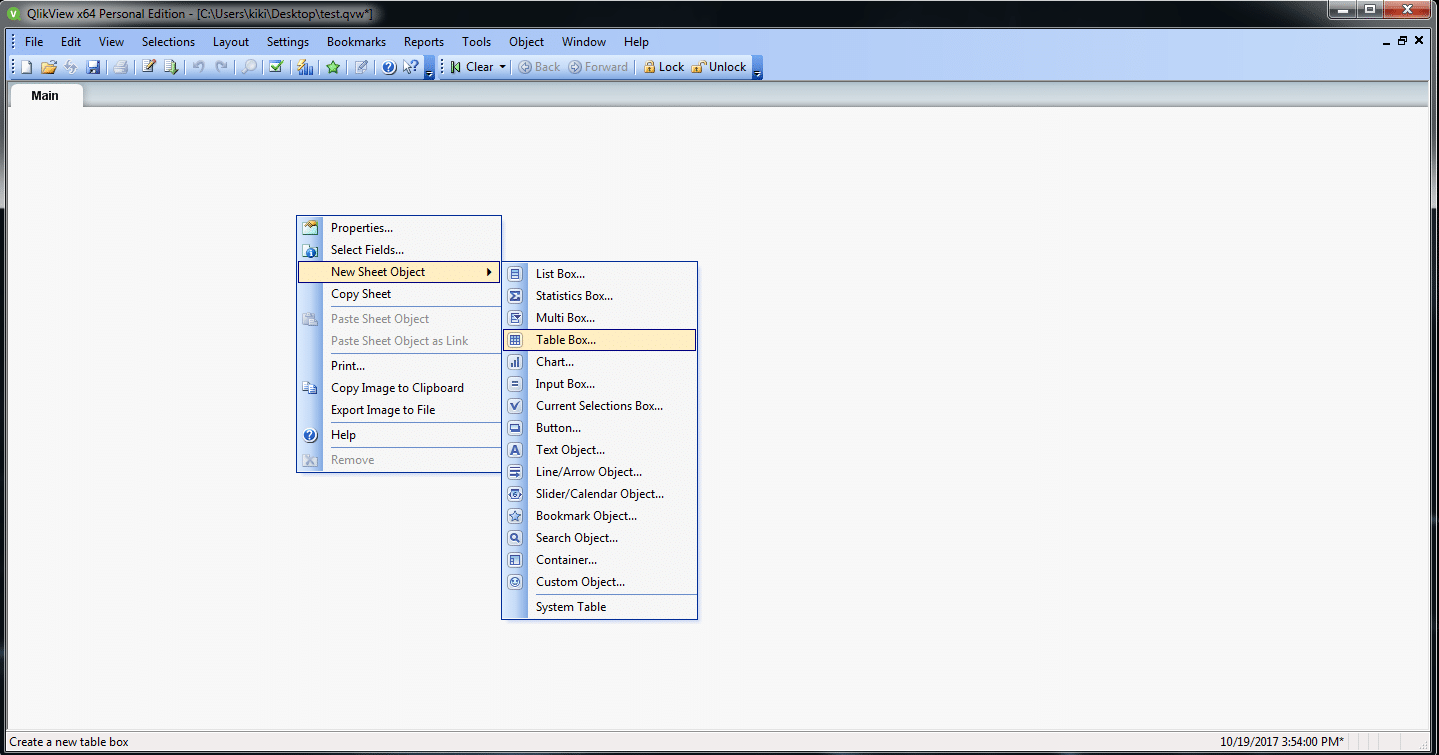Click the Line/Arrow Object icon
The width and height of the screenshot is (1439, 755).
click(515, 472)
